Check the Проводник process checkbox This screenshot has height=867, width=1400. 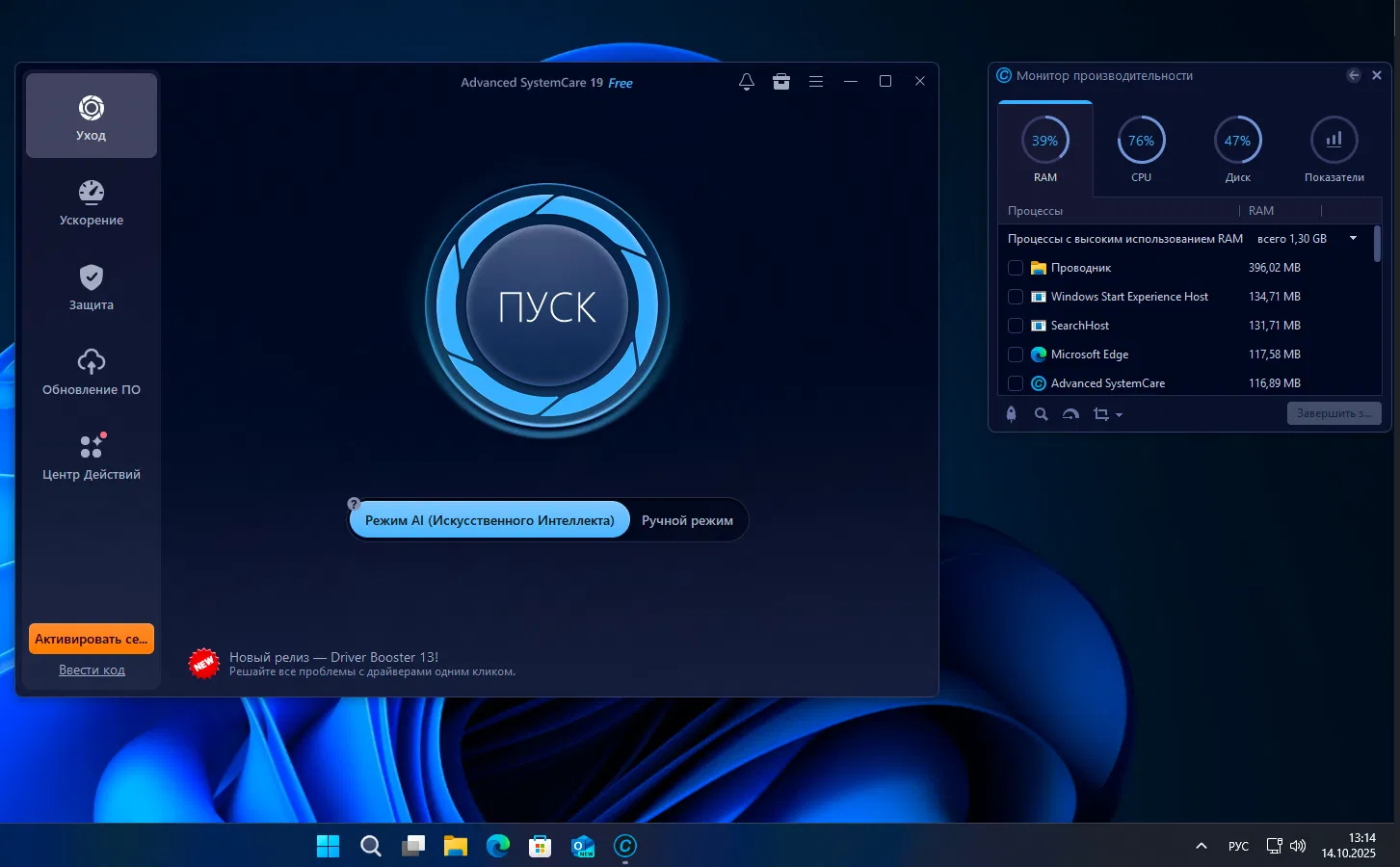point(1016,268)
